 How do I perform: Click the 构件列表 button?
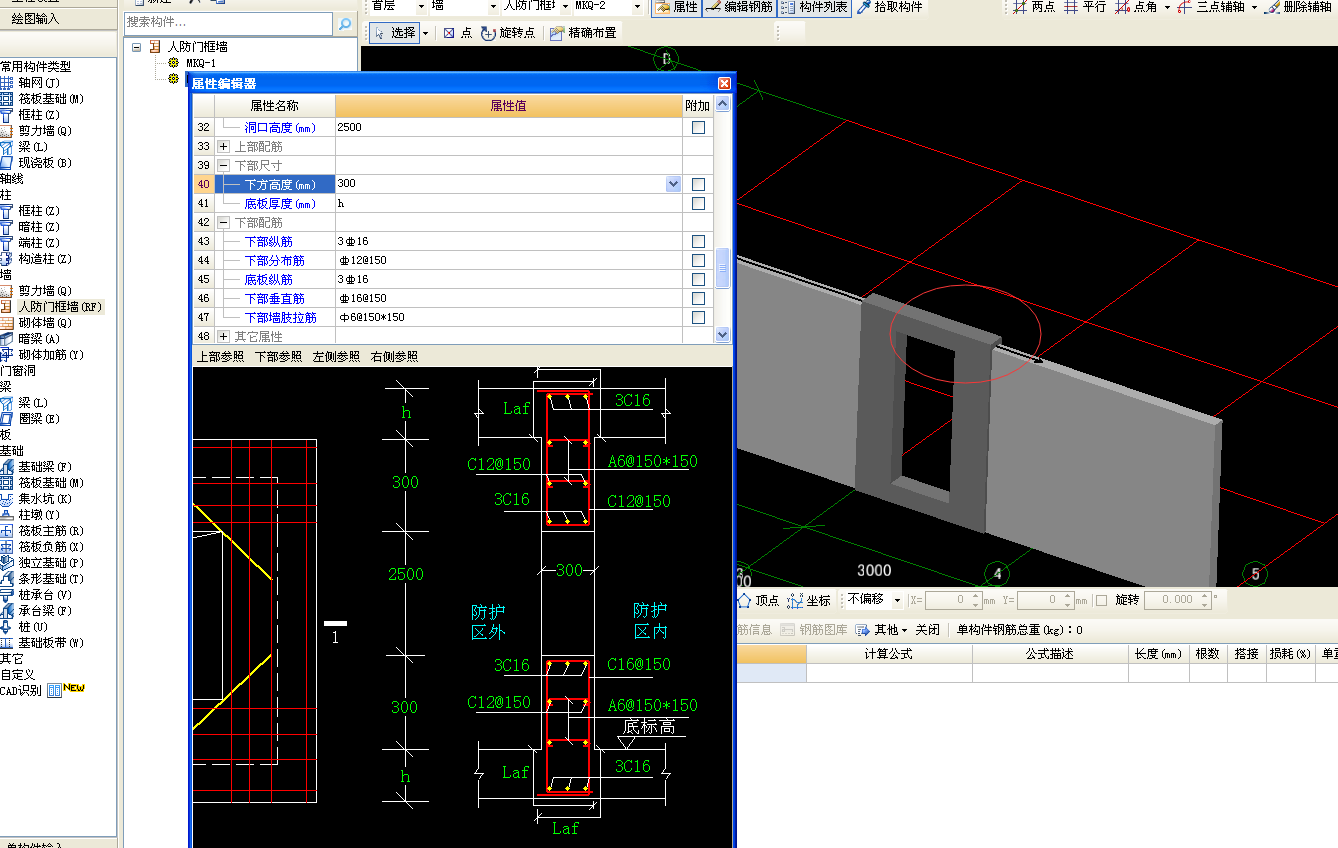pyautogui.click(x=814, y=7)
